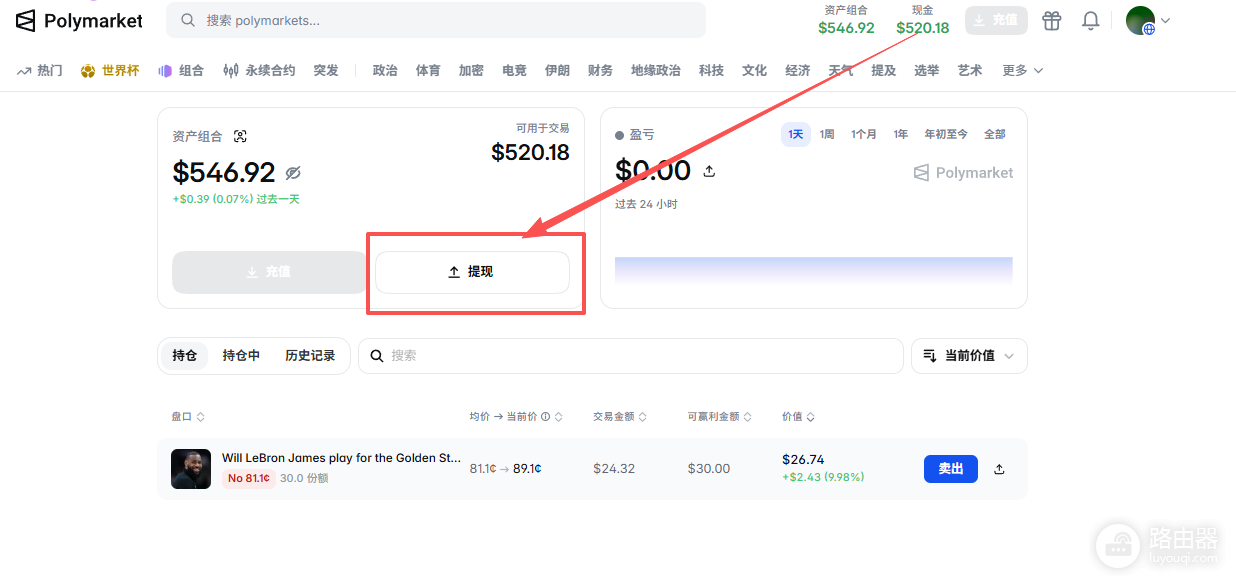Screen dimensions: 1236x586
Task: Focus the polymarkets search box
Action: pyautogui.click(x=436, y=20)
